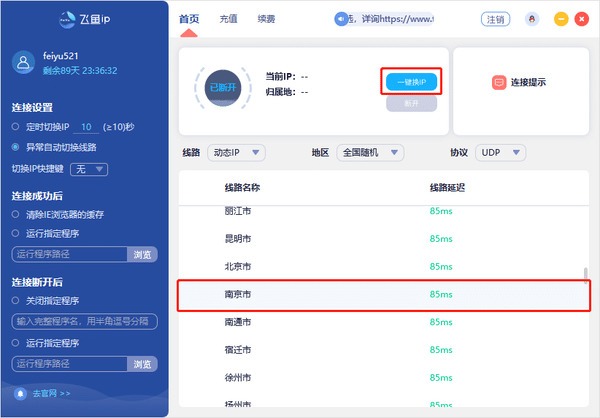Select the 南京市 route row
The image size is (600, 418).
pyautogui.click(x=384, y=295)
